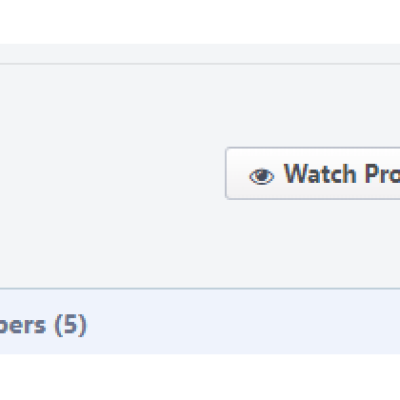Click the gray project details panel

pyautogui.click(x=200, y=176)
